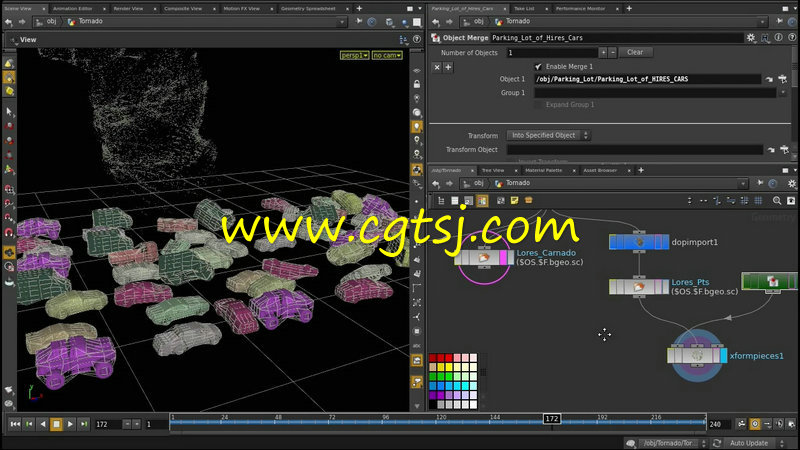The width and height of the screenshot is (800, 450).
Task: Expand the parameter pane path dropdown
Action: [762, 21]
